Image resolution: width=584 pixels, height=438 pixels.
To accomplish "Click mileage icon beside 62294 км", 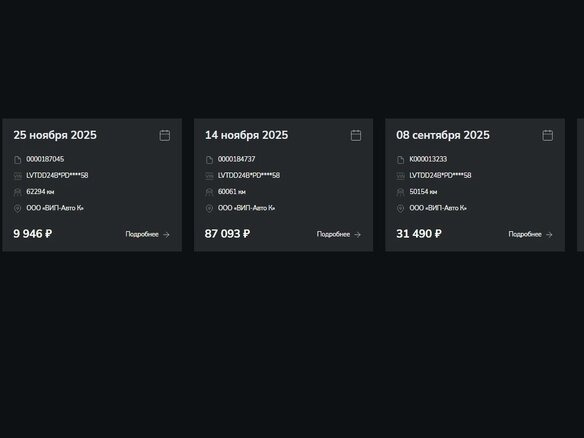I will tap(18, 192).
